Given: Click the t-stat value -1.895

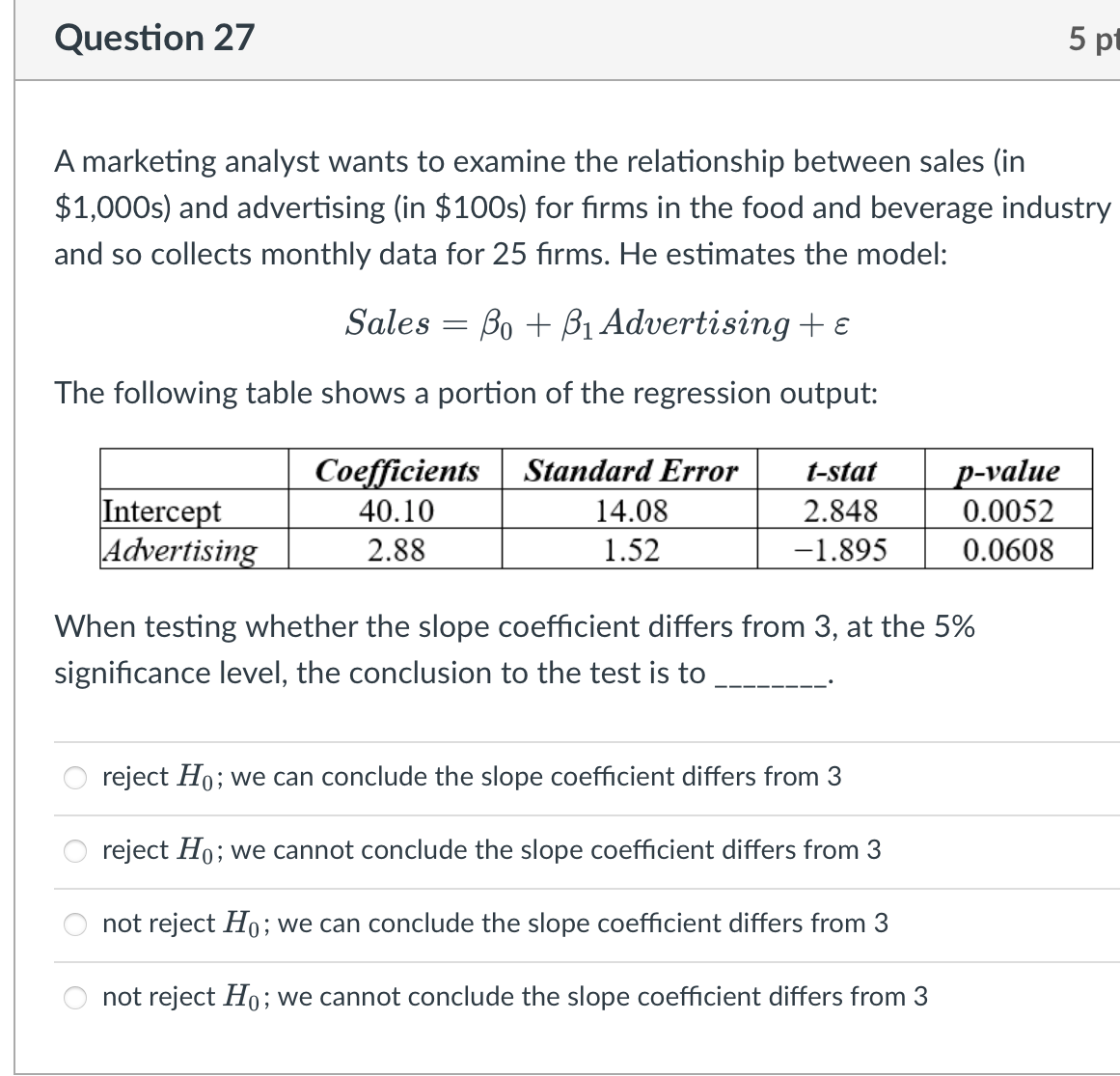Looking at the screenshot, I should pos(843,552).
